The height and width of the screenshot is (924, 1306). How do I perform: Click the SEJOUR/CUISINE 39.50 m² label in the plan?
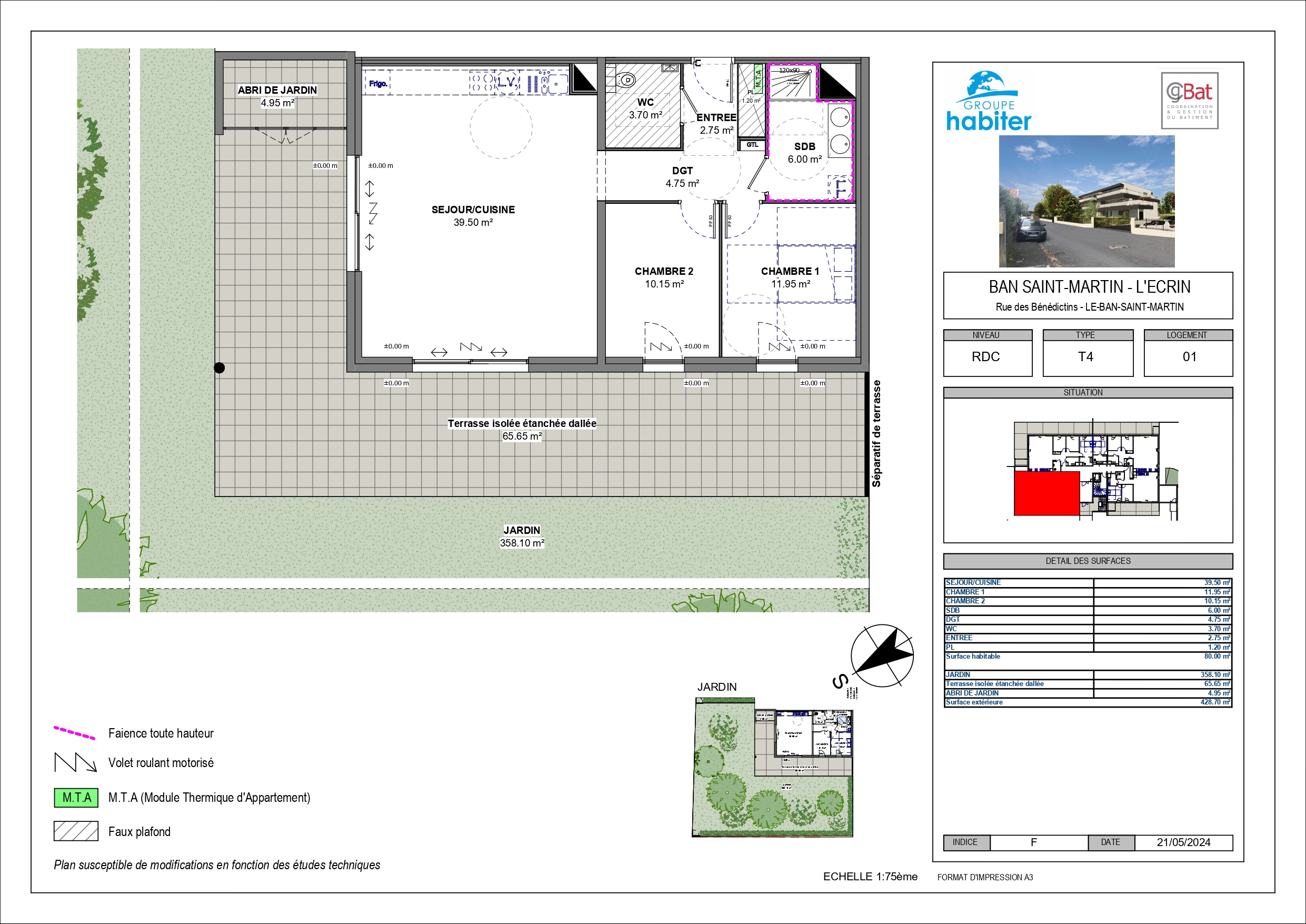(x=473, y=216)
